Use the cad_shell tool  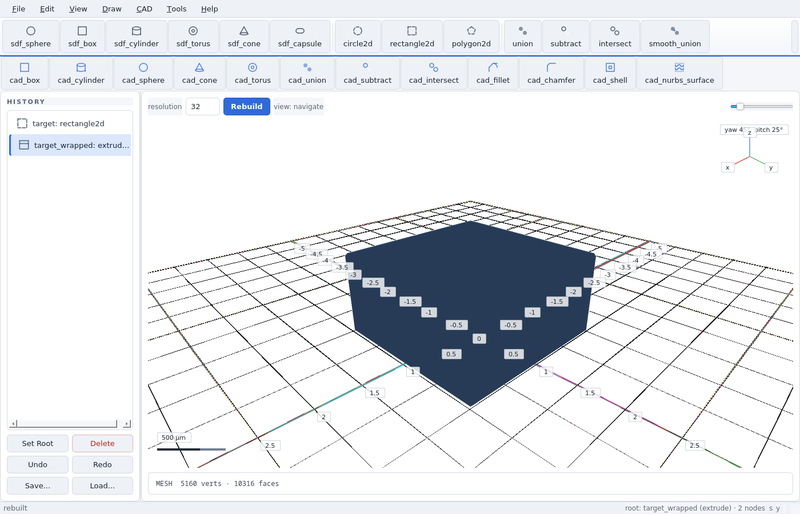click(x=610, y=74)
